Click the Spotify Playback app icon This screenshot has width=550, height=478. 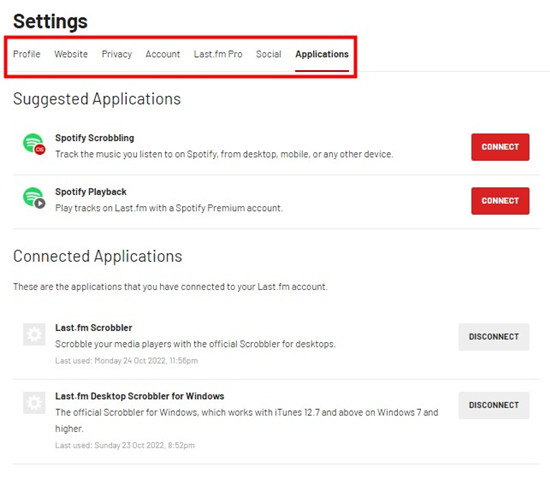point(34,198)
